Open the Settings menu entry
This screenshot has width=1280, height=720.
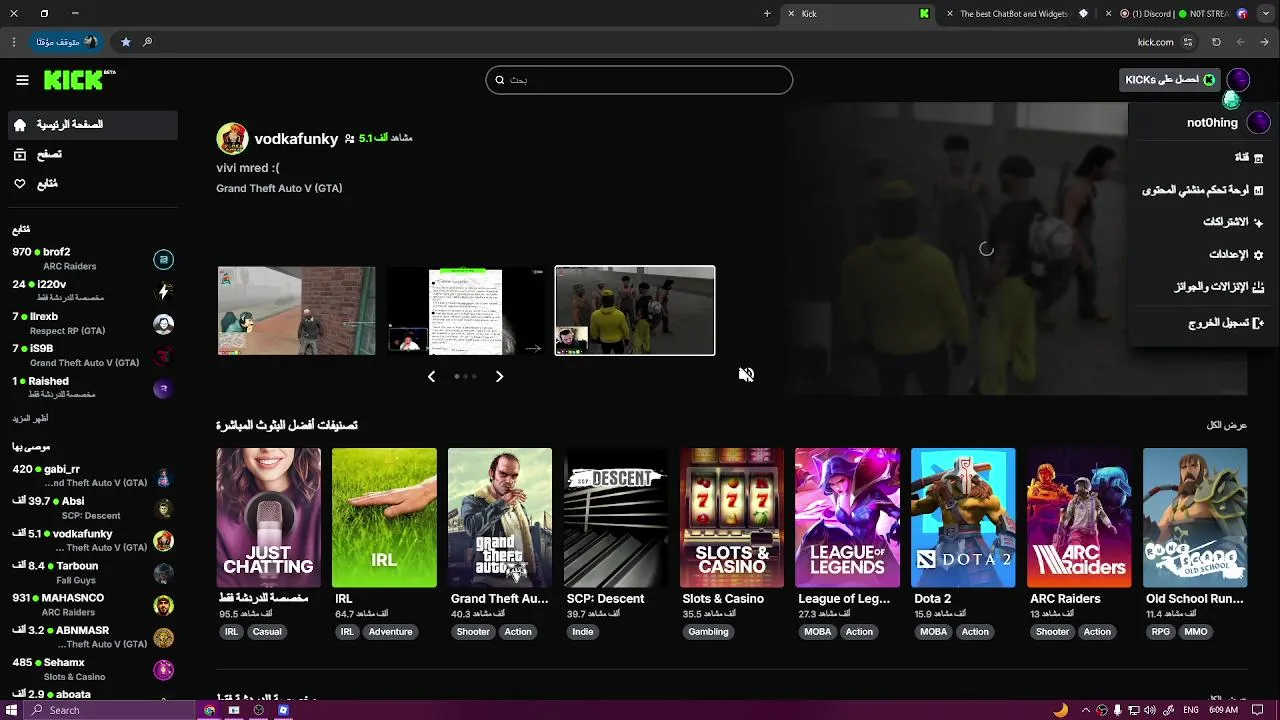(1204, 255)
